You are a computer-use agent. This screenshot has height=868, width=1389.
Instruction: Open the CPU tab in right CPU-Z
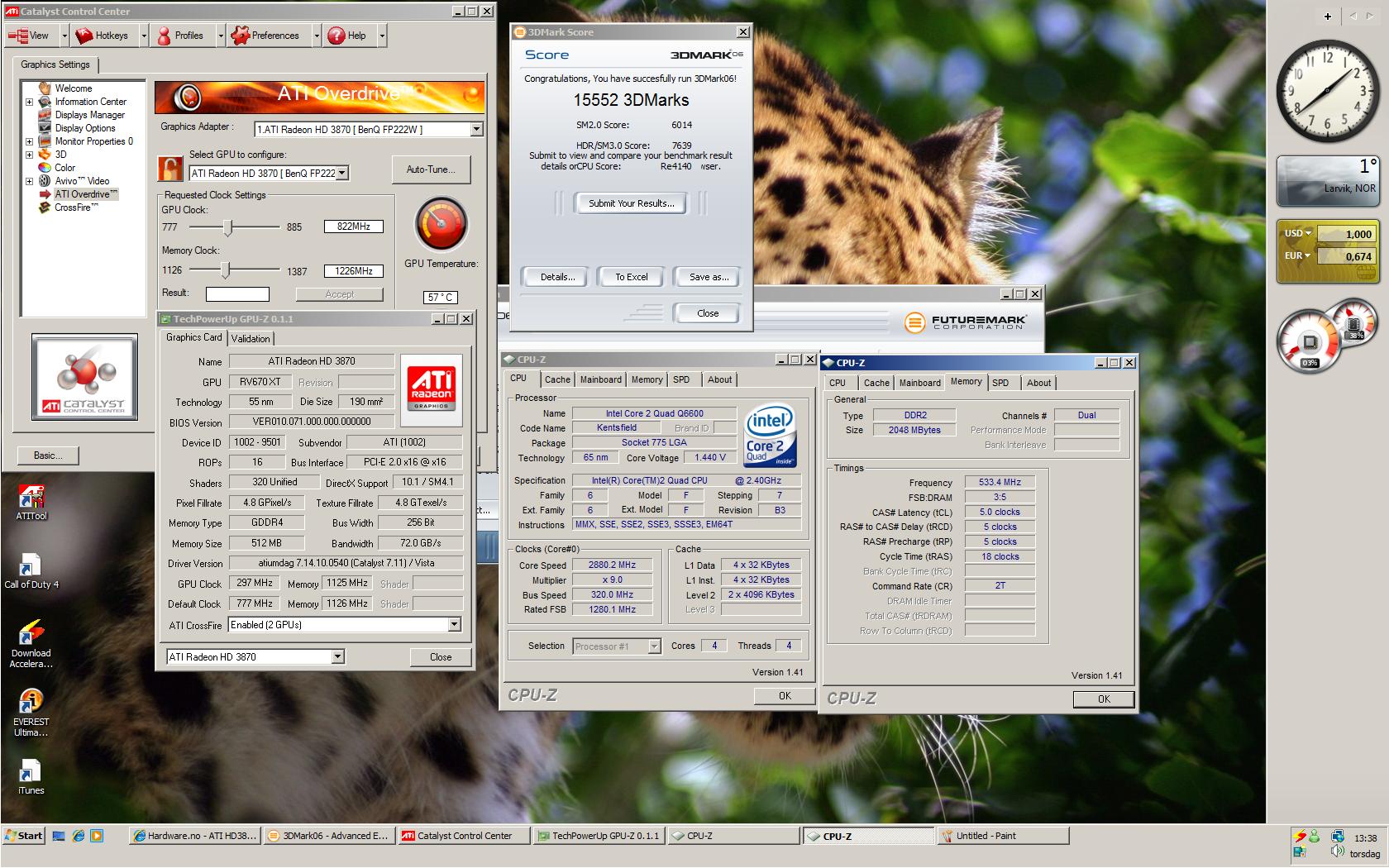[838, 383]
